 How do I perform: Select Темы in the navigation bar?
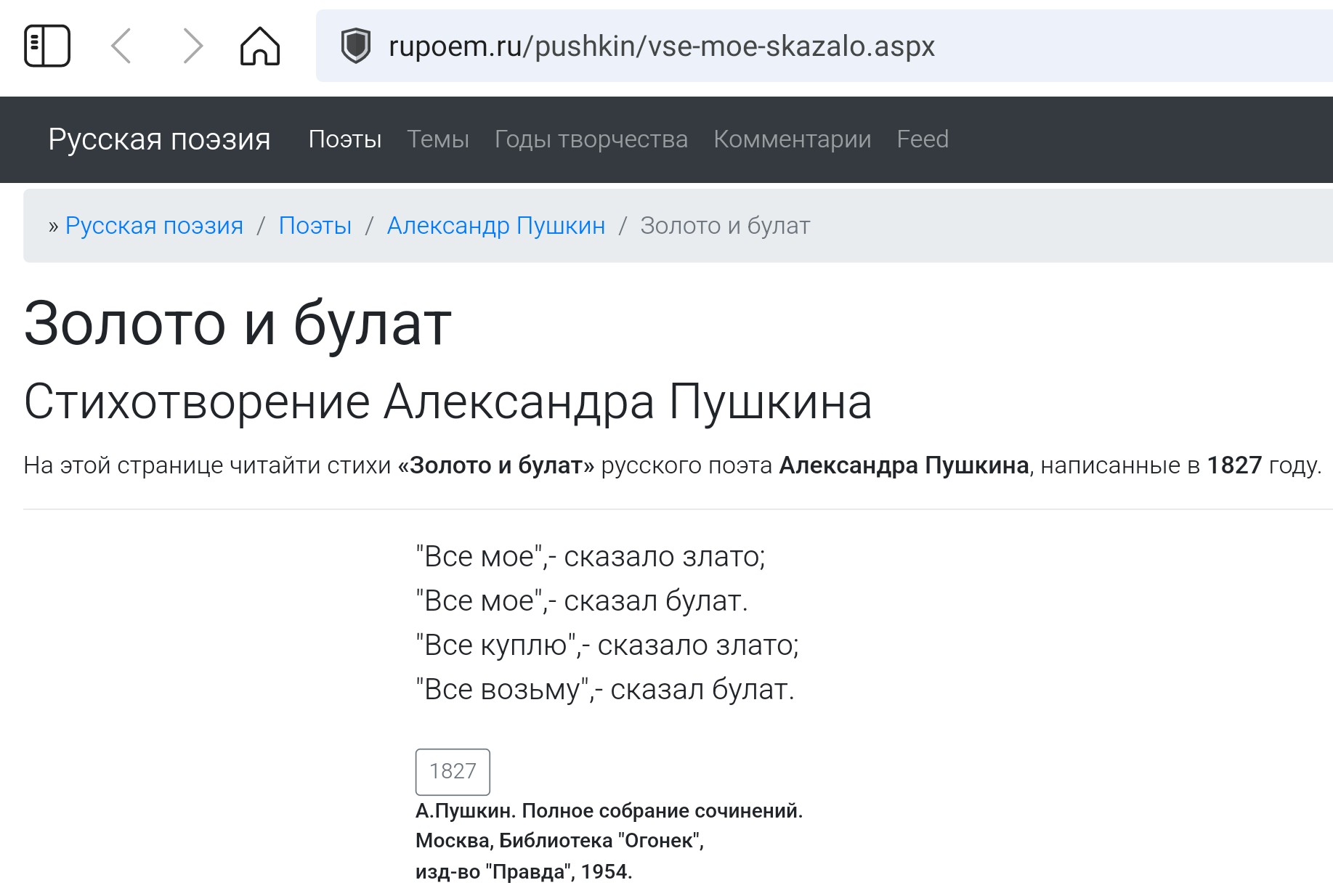(437, 139)
